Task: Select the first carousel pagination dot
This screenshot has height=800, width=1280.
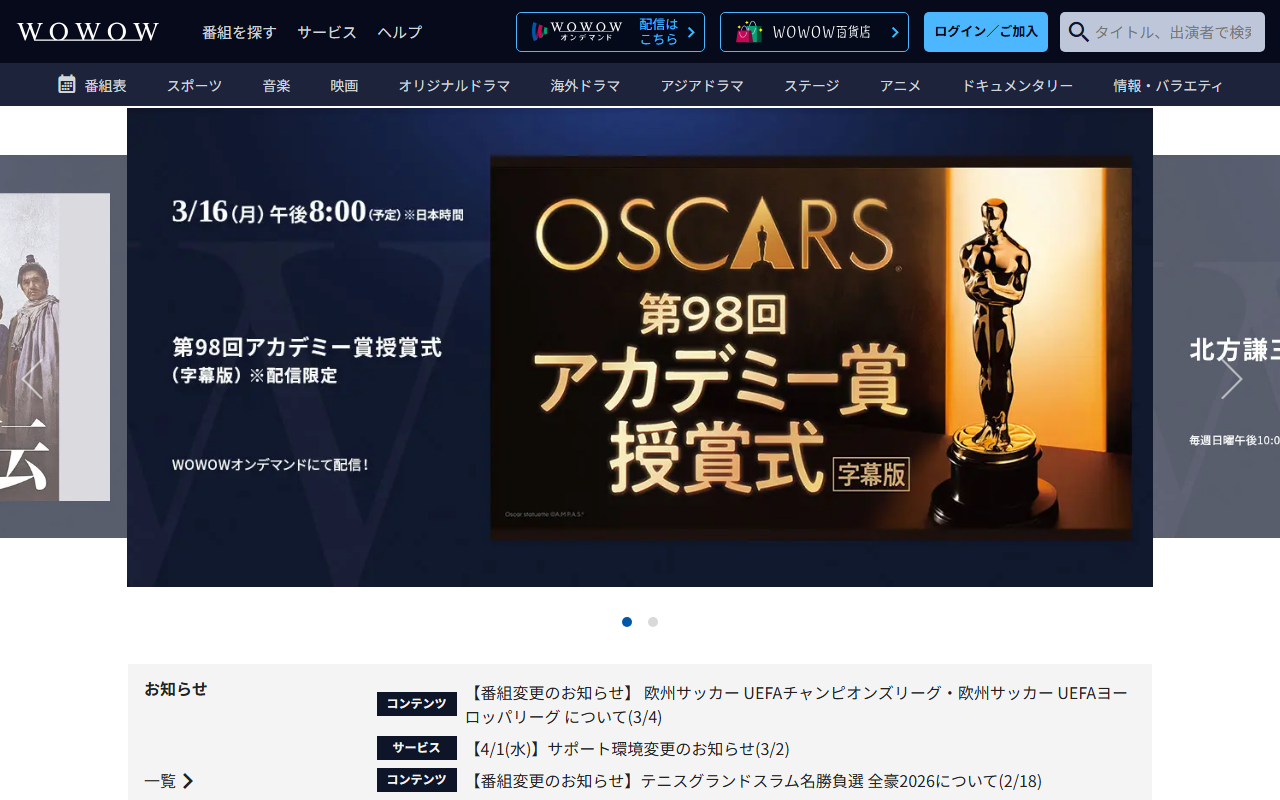Action: [x=627, y=621]
